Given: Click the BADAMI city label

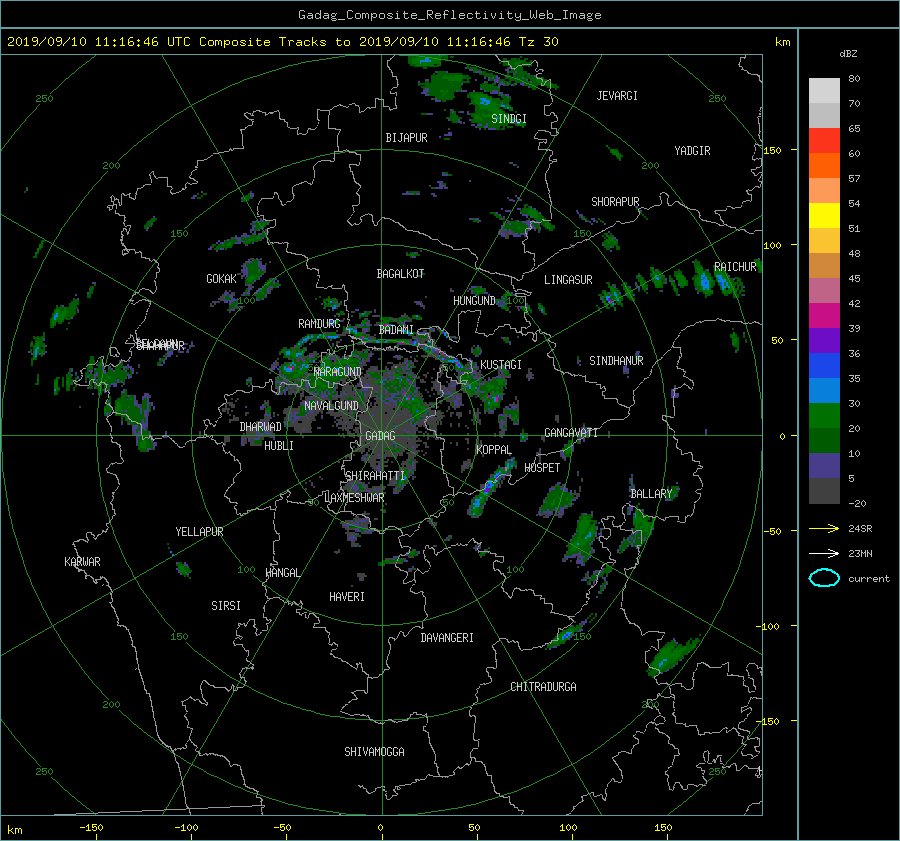Looking at the screenshot, I should click(x=396, y=330).
